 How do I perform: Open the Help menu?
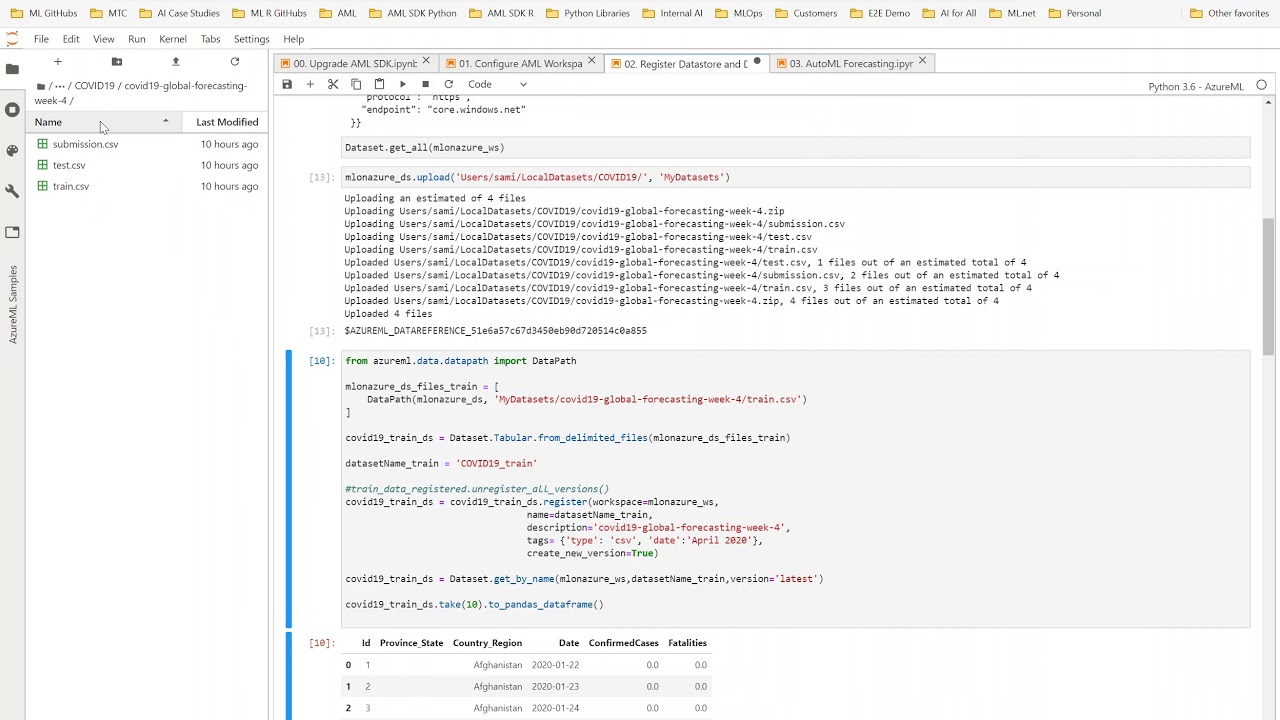click(293, 39)
